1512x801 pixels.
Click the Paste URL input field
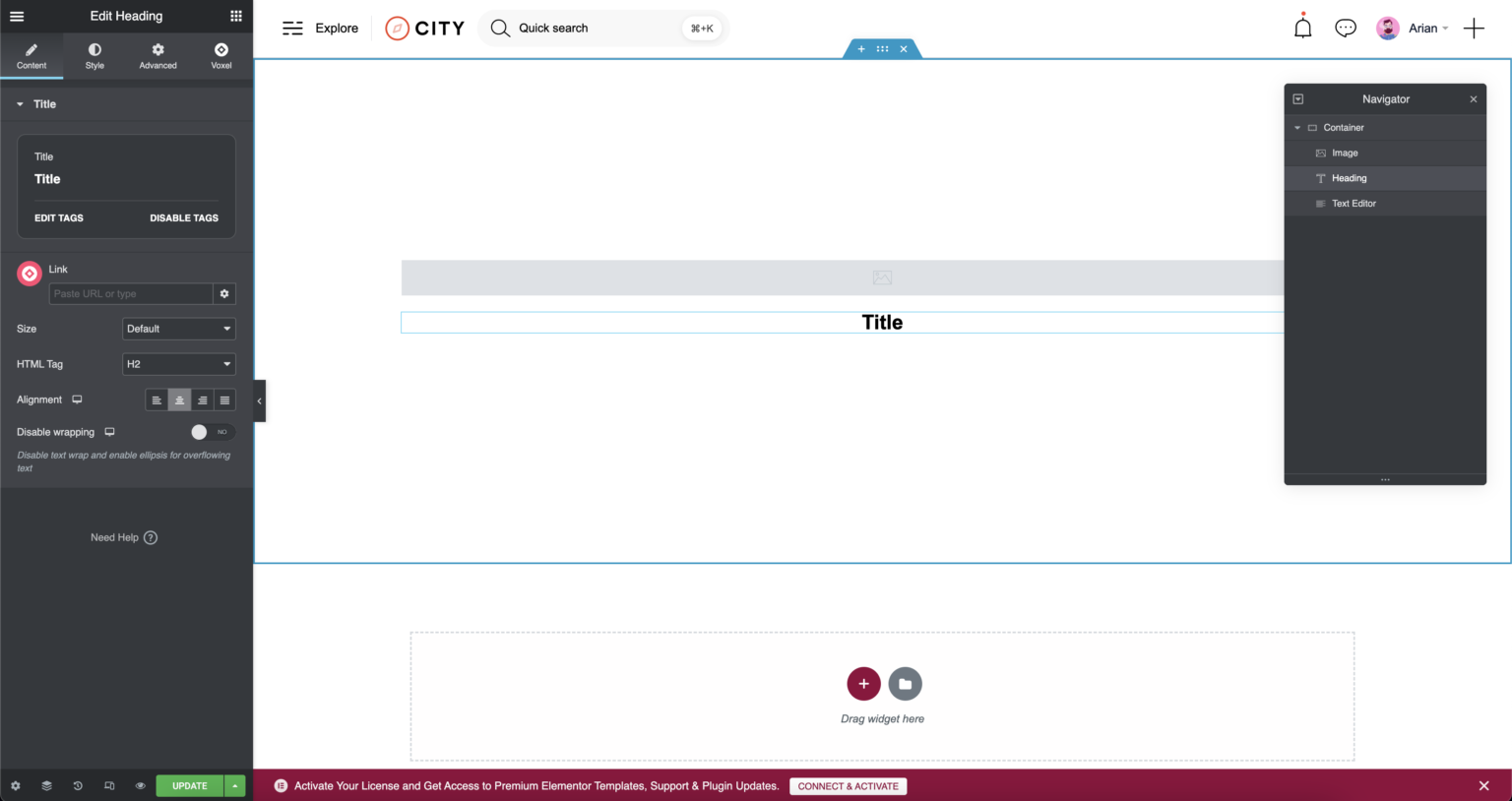pyautogui.click(x=130, y=294)
